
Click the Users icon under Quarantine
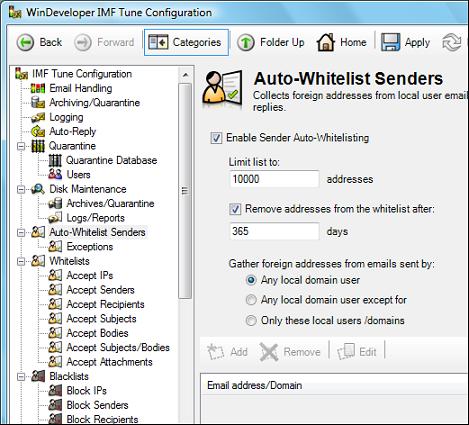[x=55, y=174]
